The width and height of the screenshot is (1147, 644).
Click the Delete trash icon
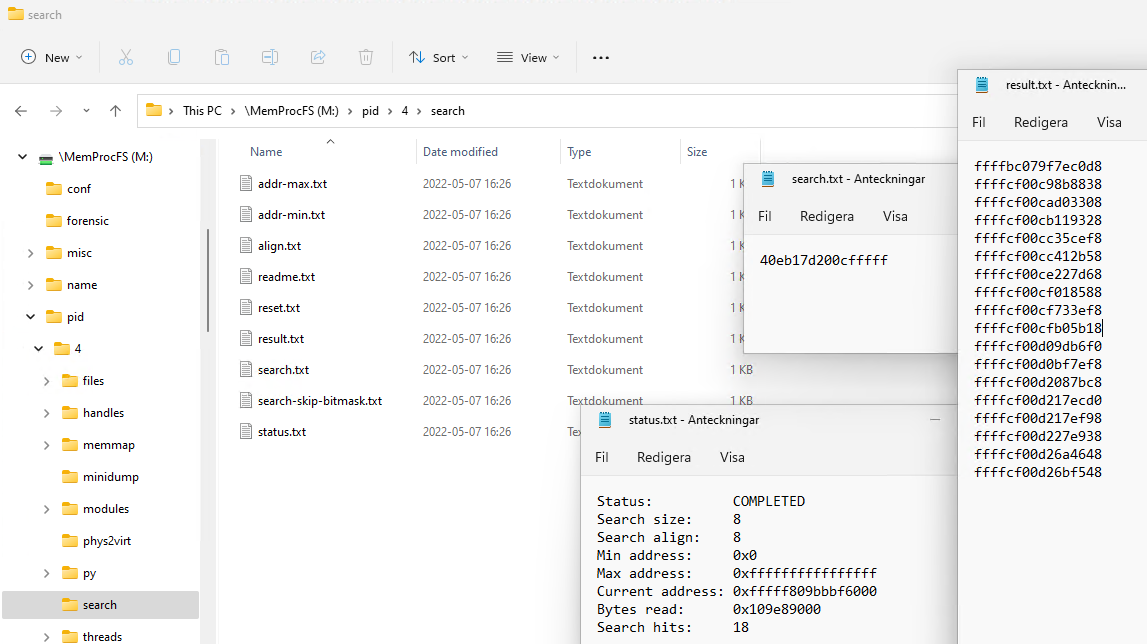tap(366, 57)
